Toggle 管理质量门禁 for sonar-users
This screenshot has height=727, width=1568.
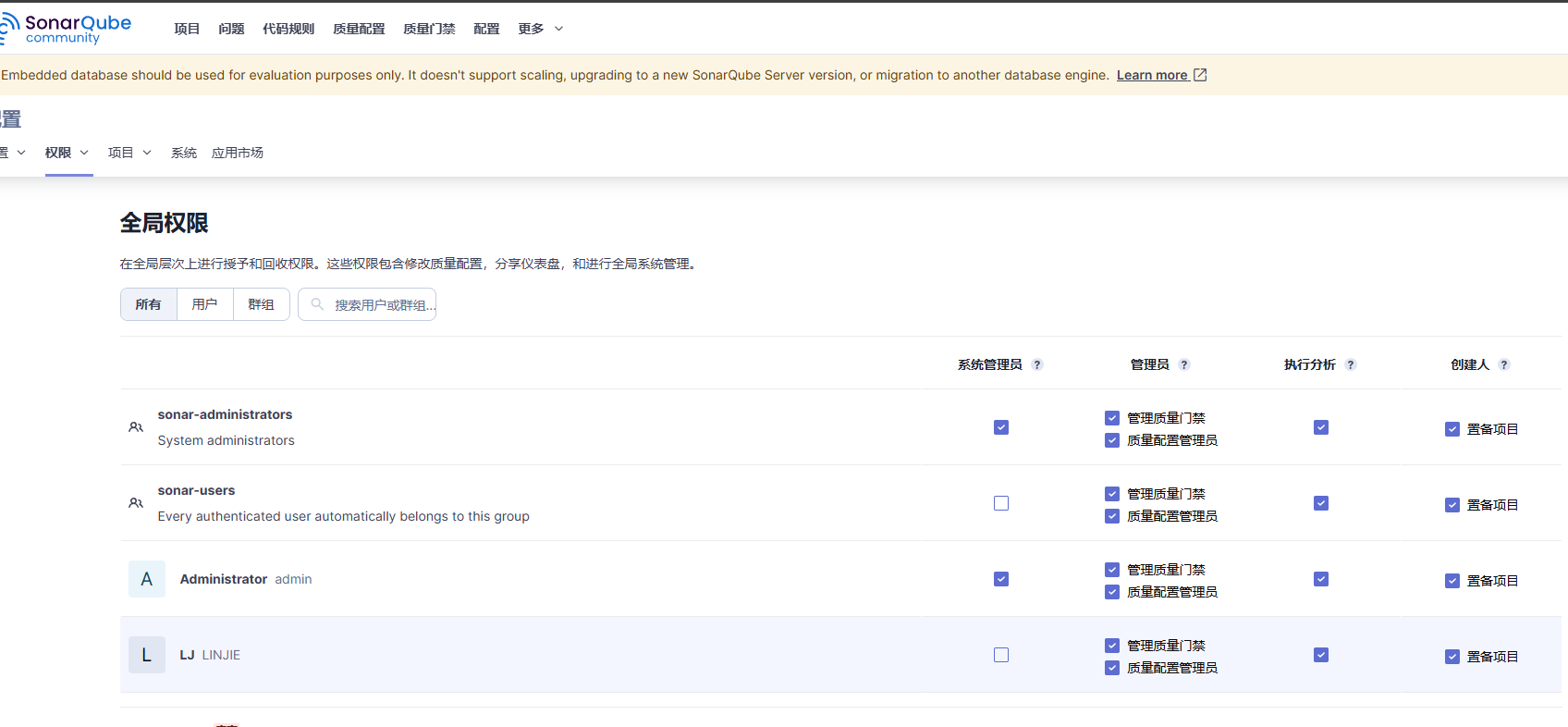pyautogui.click(x=1112, y=494)
